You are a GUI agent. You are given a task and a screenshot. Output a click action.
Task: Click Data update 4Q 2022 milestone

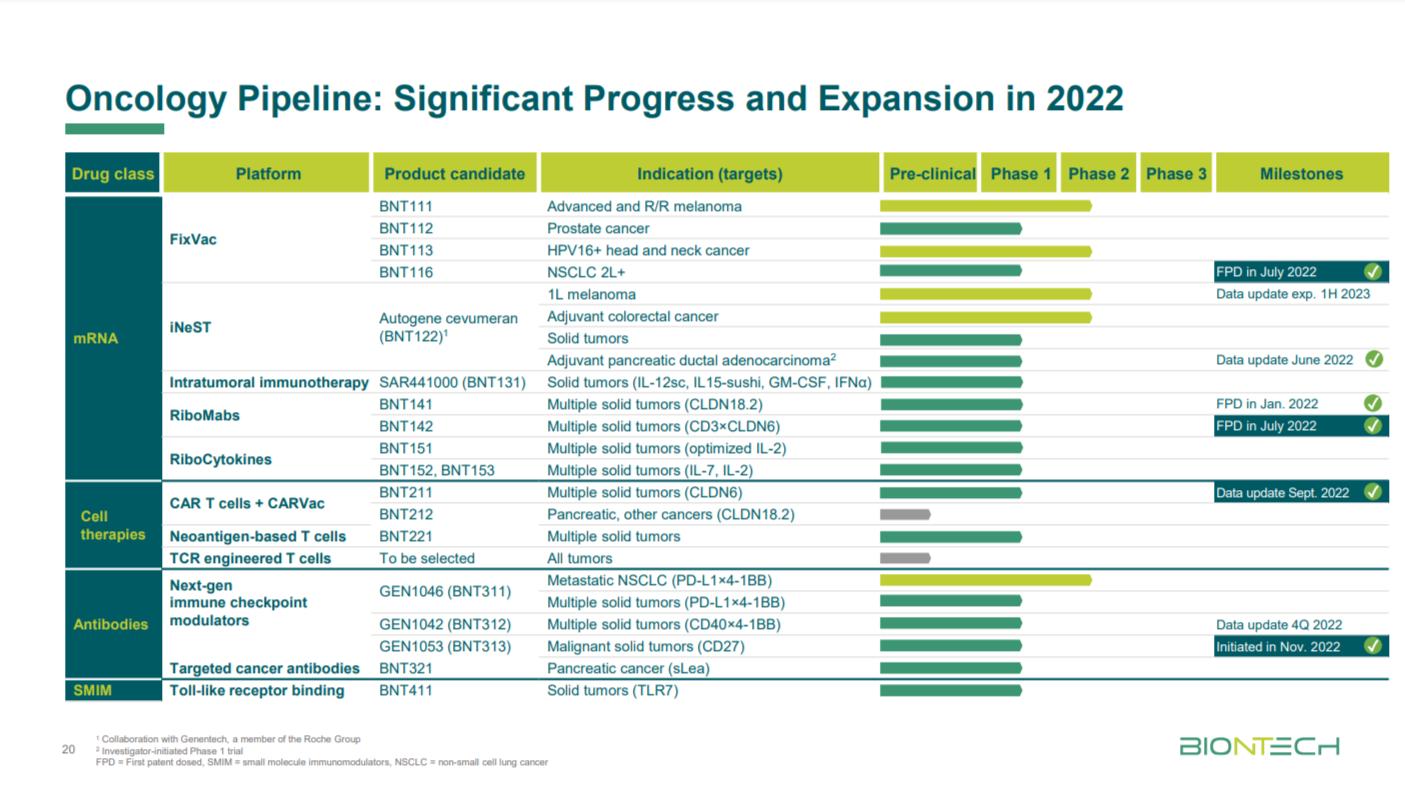(1279, 624)
